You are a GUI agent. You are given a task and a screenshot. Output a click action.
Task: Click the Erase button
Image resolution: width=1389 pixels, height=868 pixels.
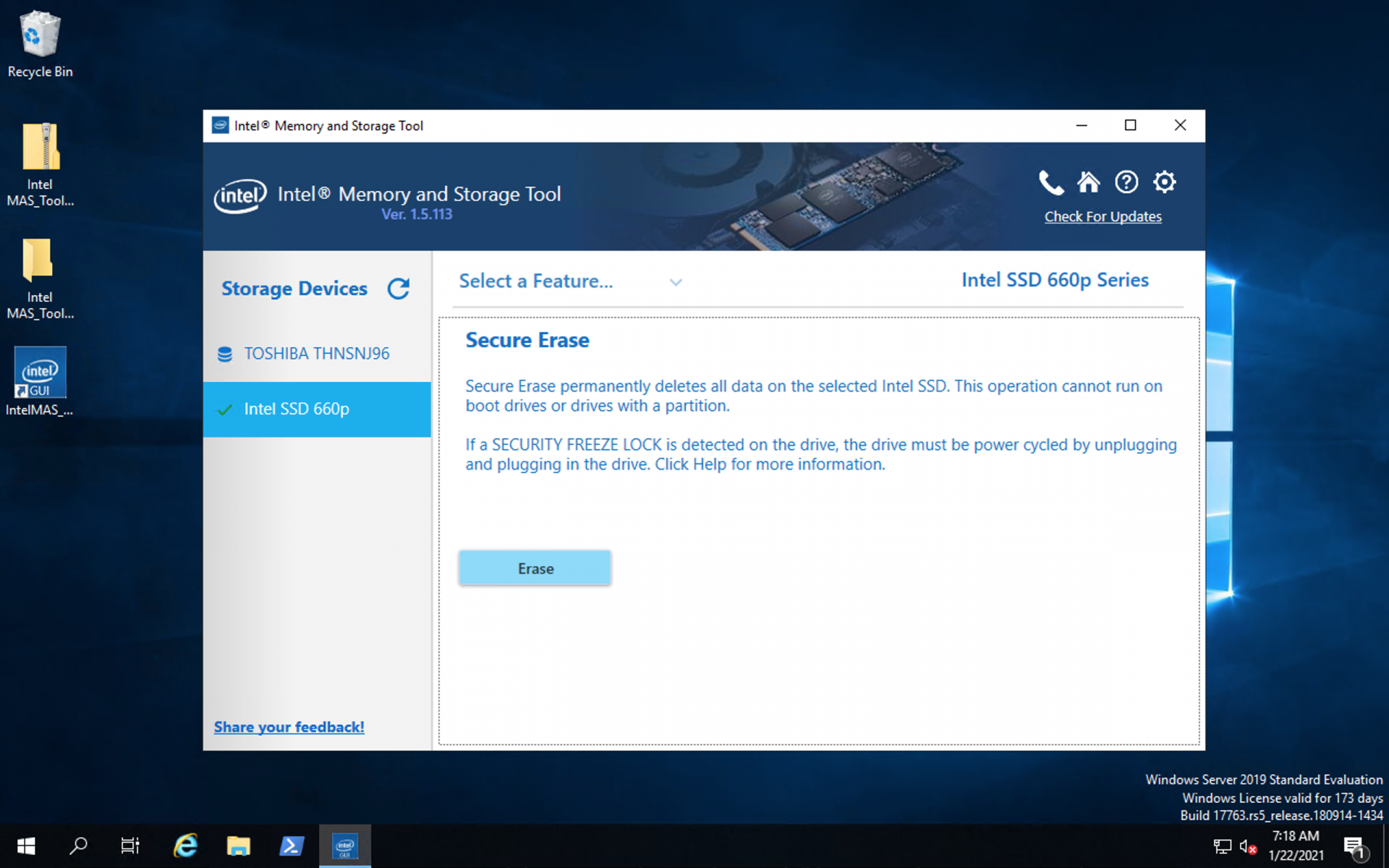[535, 569]
